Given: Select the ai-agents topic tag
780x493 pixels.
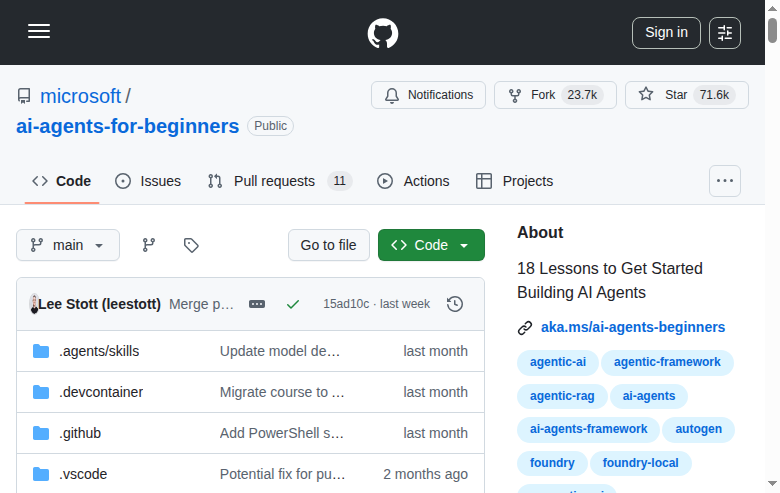Looking at the screenshot, I should click(x=649, y=396).
